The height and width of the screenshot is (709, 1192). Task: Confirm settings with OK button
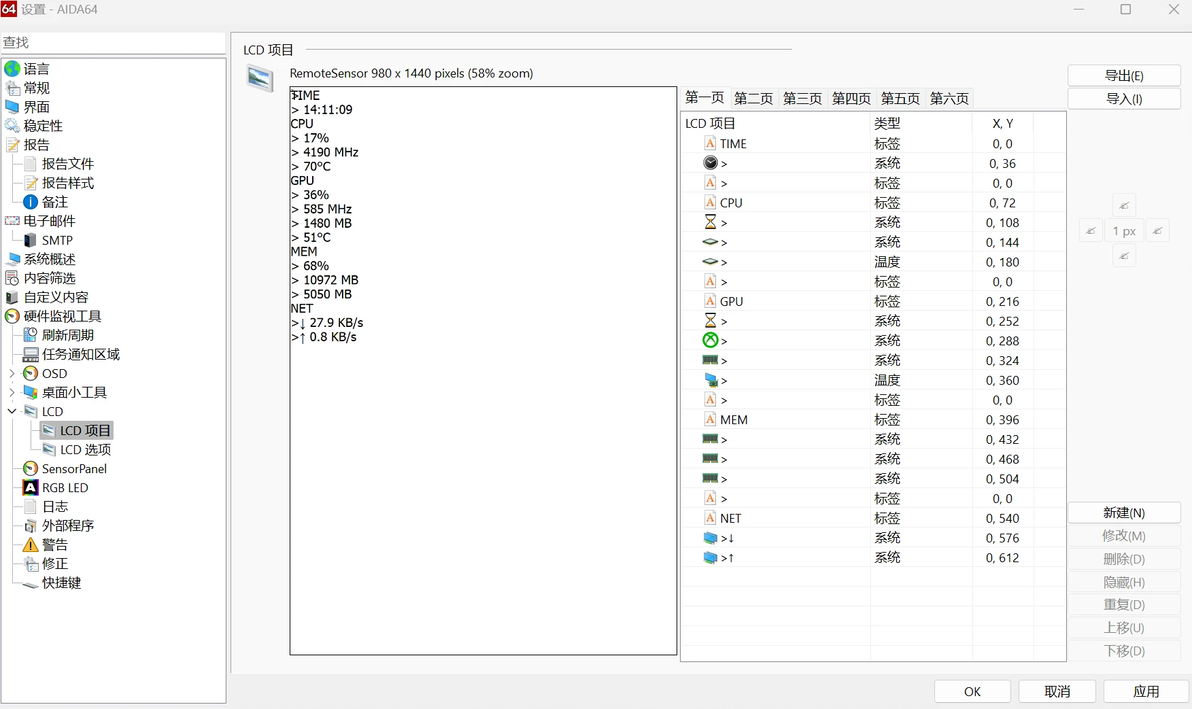972,692
